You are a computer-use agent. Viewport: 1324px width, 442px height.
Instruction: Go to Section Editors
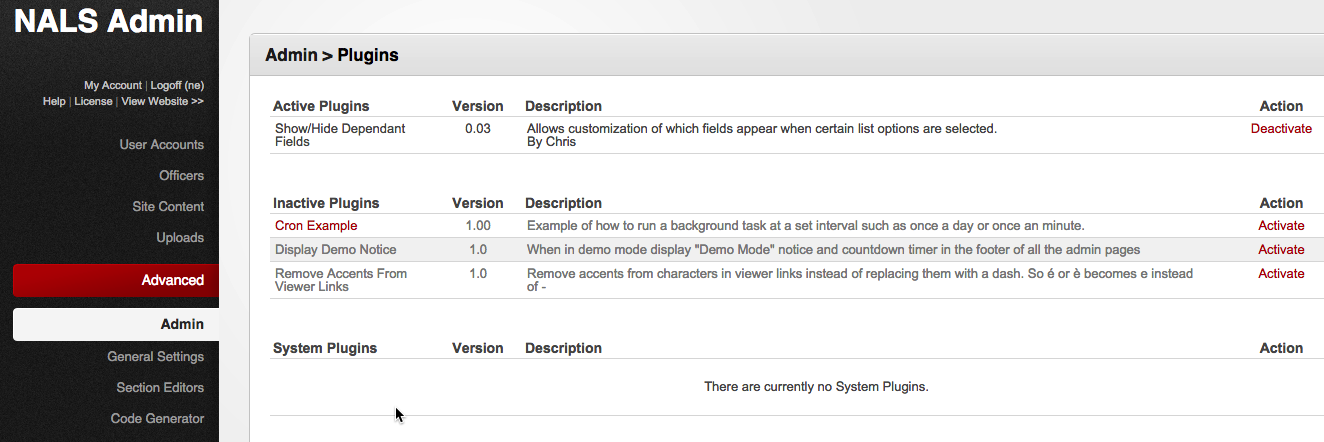(160, 388)
